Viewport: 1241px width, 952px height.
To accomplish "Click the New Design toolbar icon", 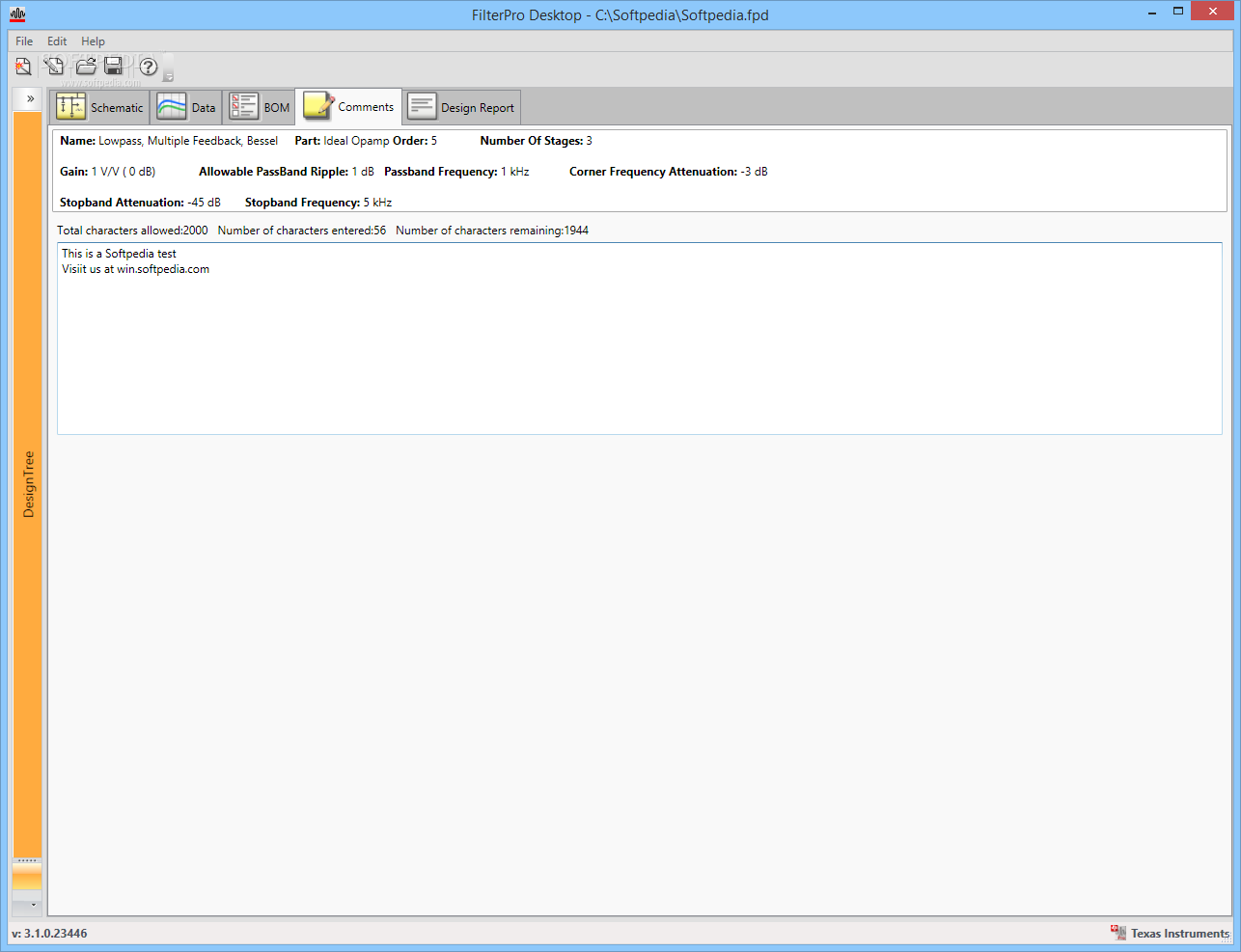I will (x=23, y=67).
